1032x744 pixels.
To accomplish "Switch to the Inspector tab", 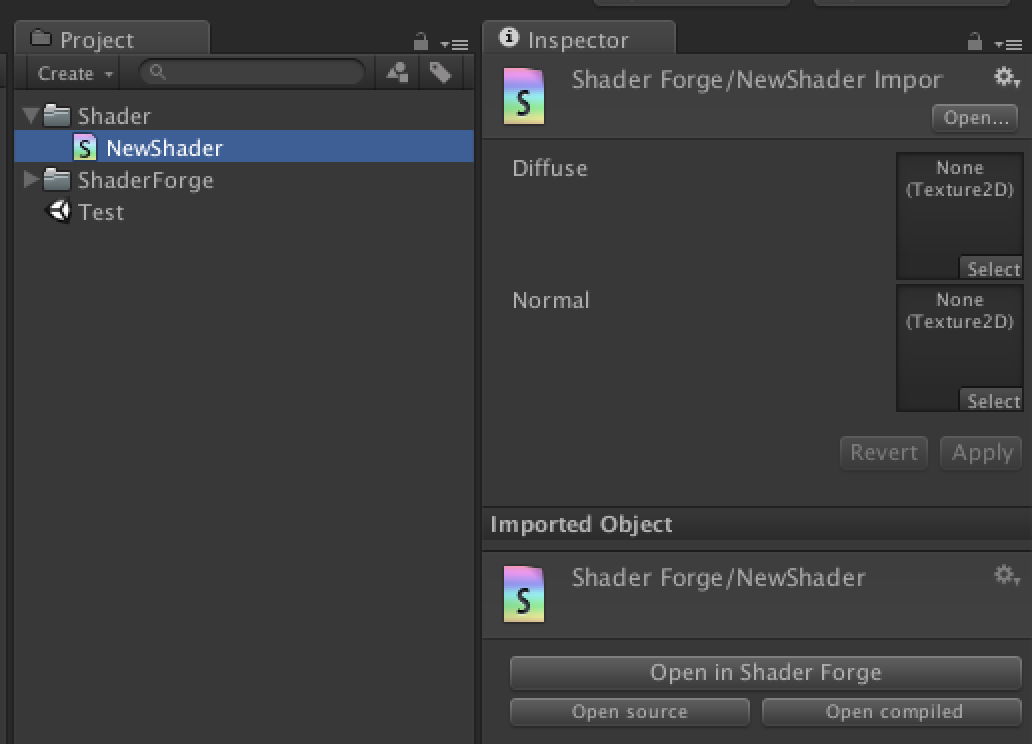I will click(x=577, y=40).
